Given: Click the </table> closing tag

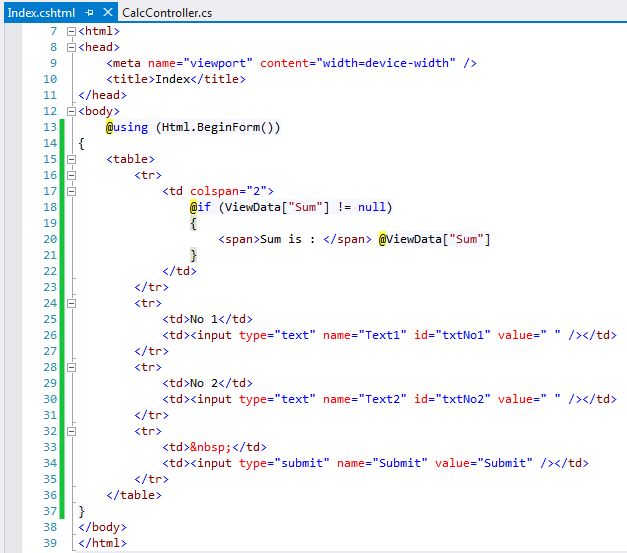Looking at the screenshot, I should coord(134,495).
